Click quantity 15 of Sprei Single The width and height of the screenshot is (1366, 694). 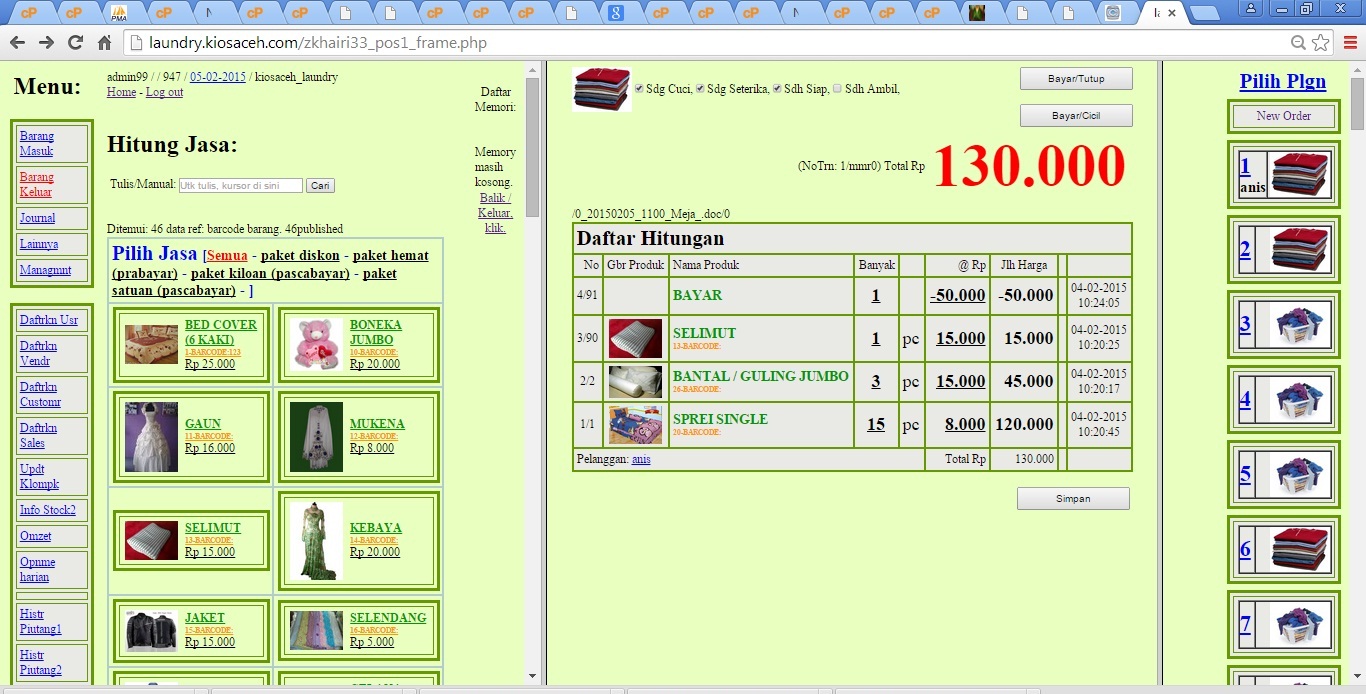click(875, 424)
